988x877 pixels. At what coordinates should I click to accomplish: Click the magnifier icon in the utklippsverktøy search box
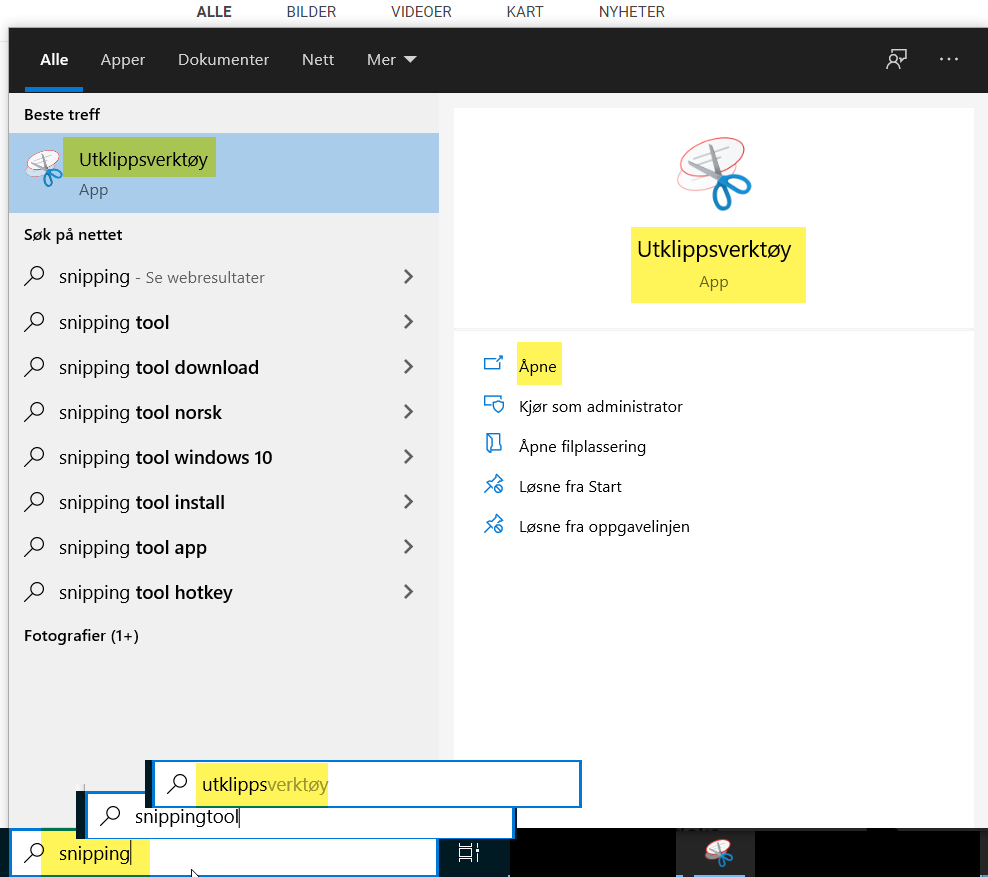(177, 784)
